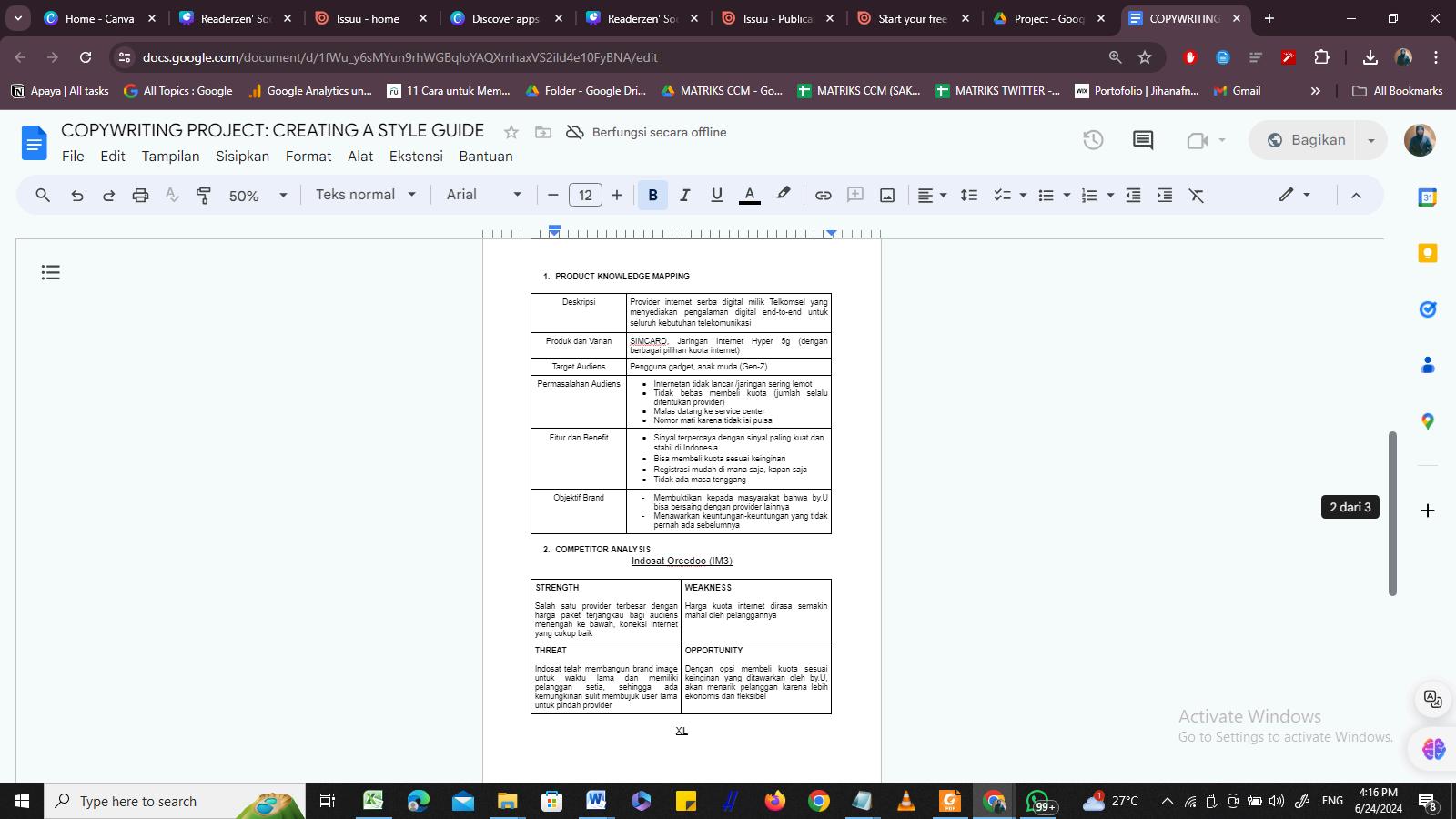Screen dimensions: 1456x819
Task: Expand the bulleted list options arrow
Action: [1067, 195]
